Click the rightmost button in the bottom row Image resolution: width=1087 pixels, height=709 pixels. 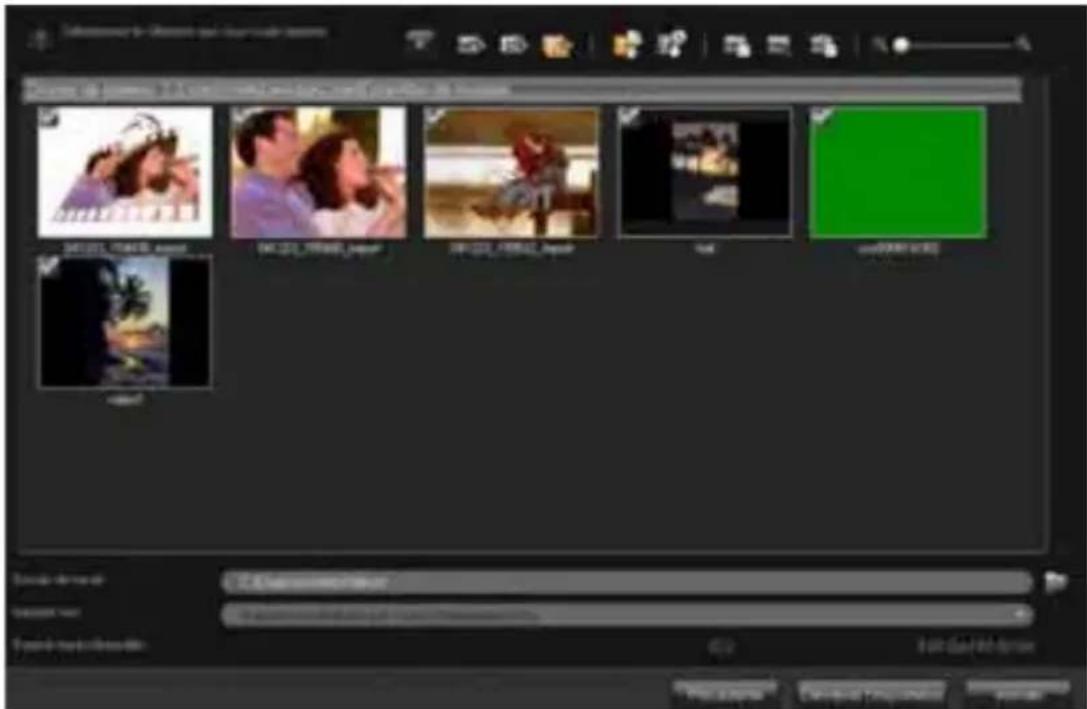pyautogui.click(x=1017, y=691)
